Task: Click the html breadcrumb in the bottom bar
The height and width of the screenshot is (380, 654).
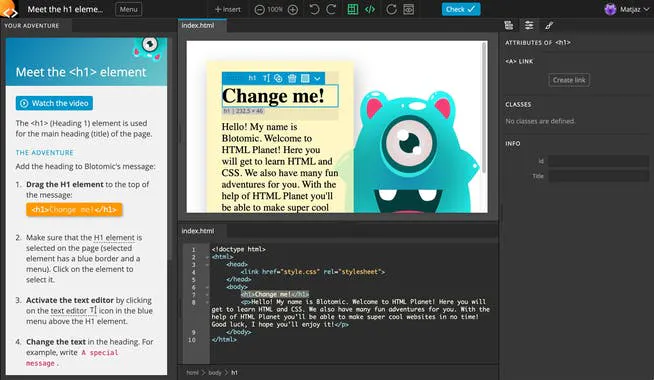Action: pos(192,372)
